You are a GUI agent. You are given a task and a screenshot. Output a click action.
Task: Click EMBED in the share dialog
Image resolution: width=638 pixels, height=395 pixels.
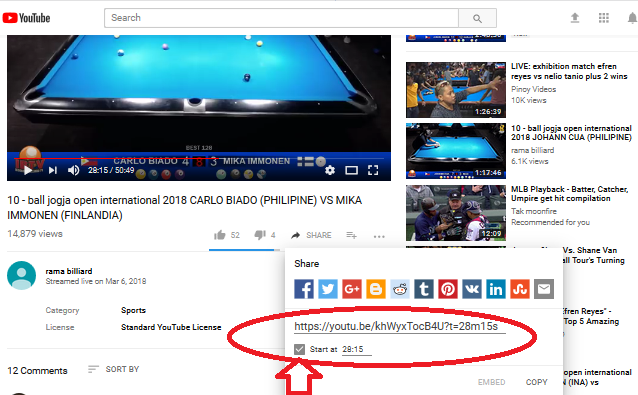(492, 382)
